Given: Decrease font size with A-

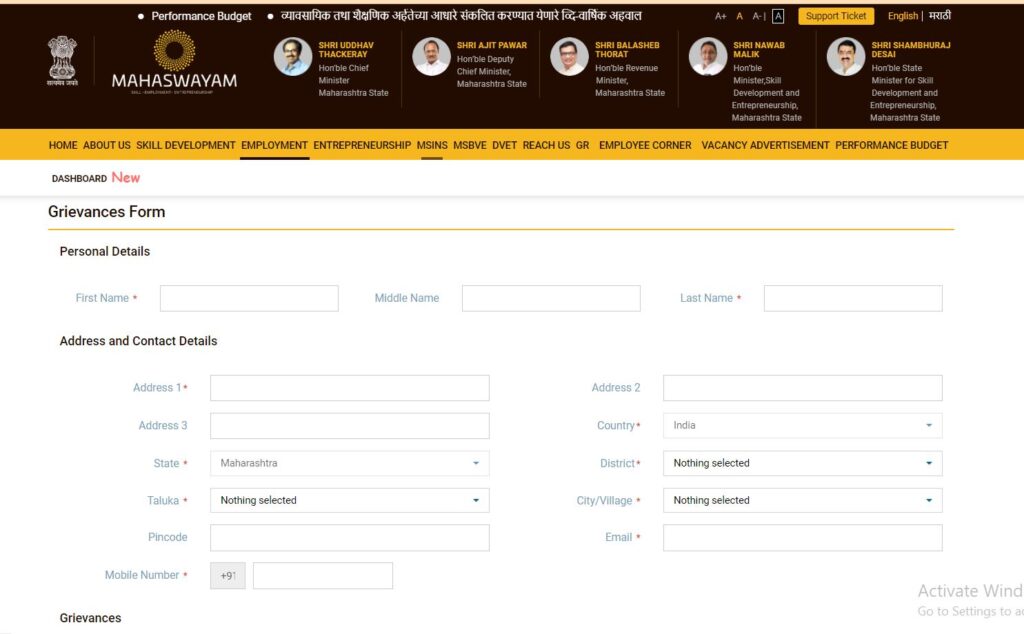Looking at the screenshot, I should tap(758, 16).
